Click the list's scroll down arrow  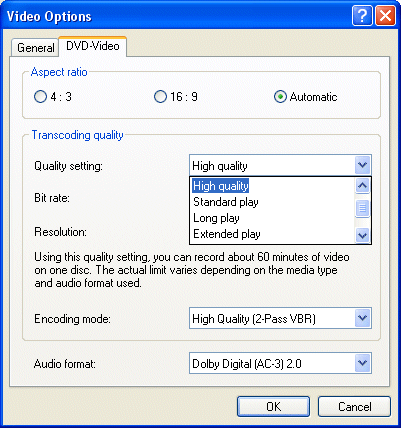[362, 236]
